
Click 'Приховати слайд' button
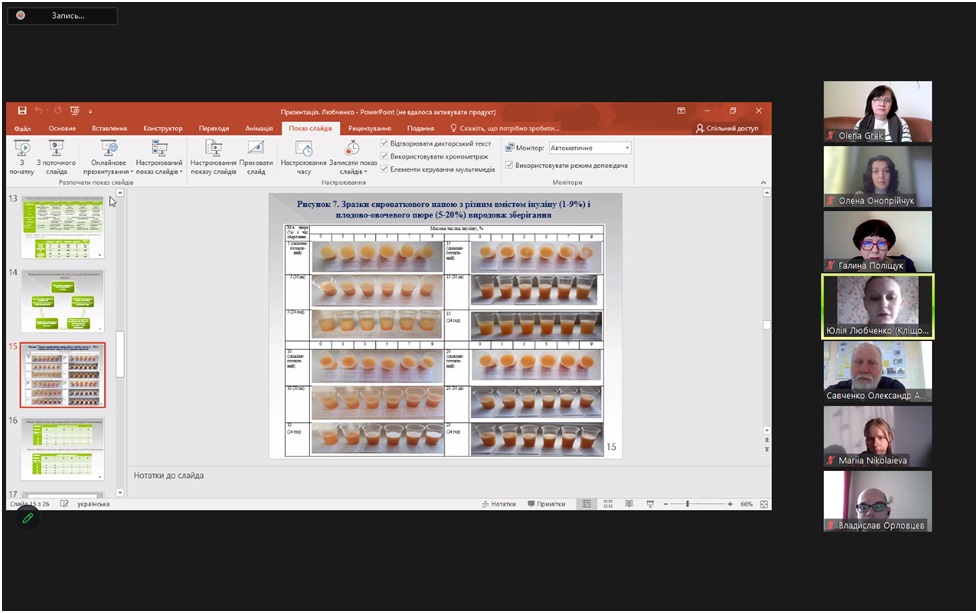coord(256,157)
